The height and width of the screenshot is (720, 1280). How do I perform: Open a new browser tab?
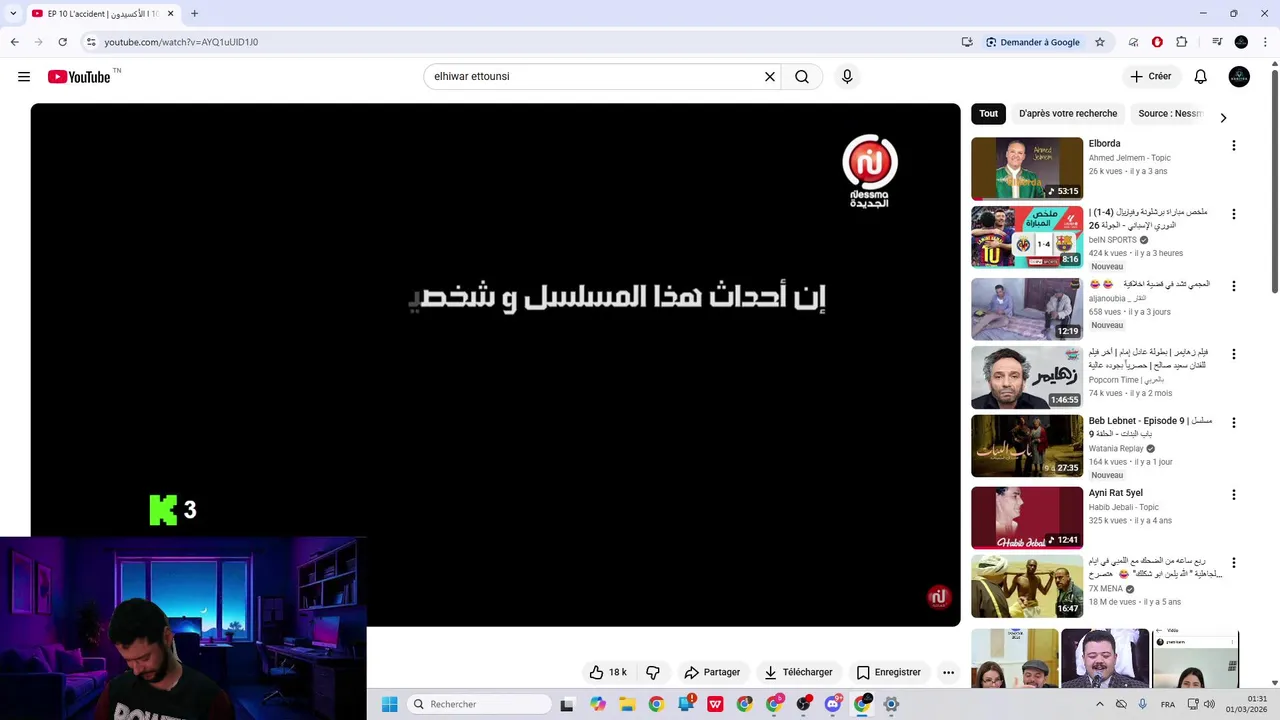pyautogui.click(x=194, y=14)
